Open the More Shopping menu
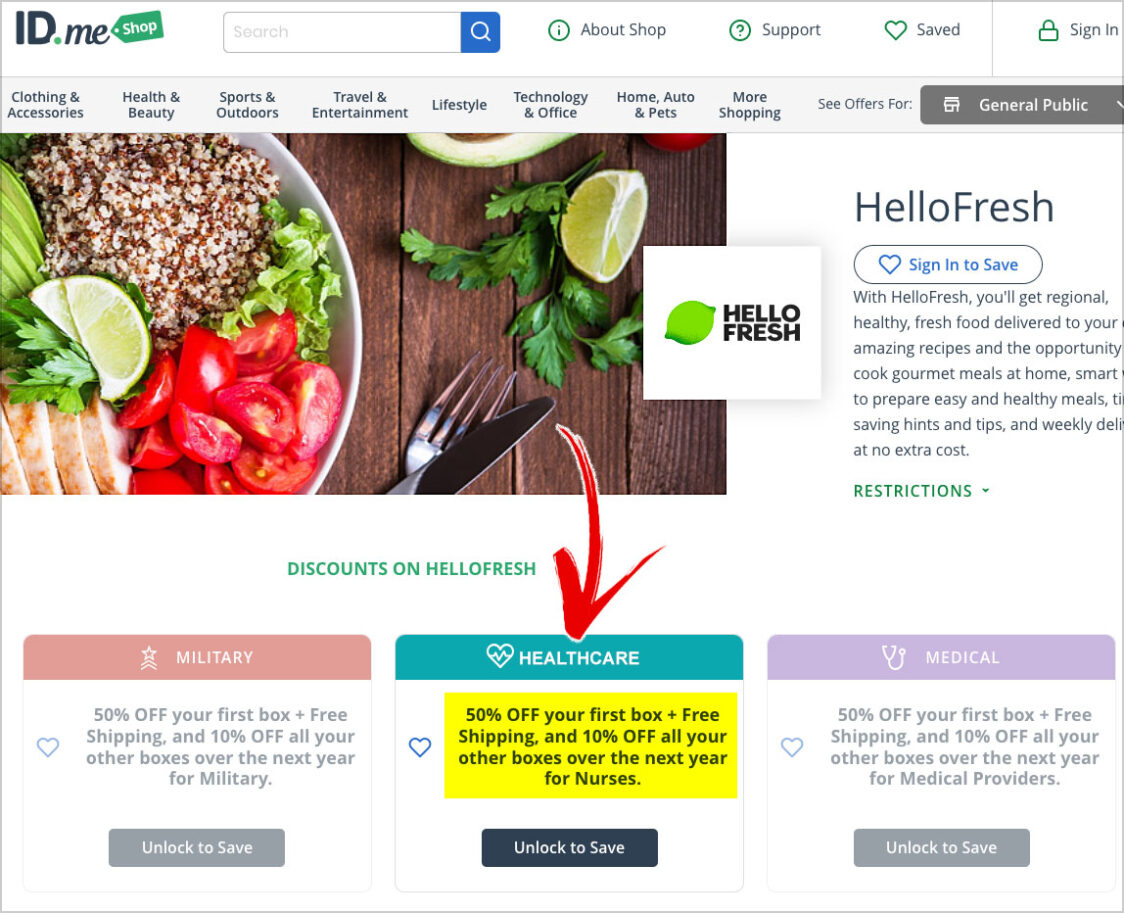1124x913 pixels. click(750, 105)
